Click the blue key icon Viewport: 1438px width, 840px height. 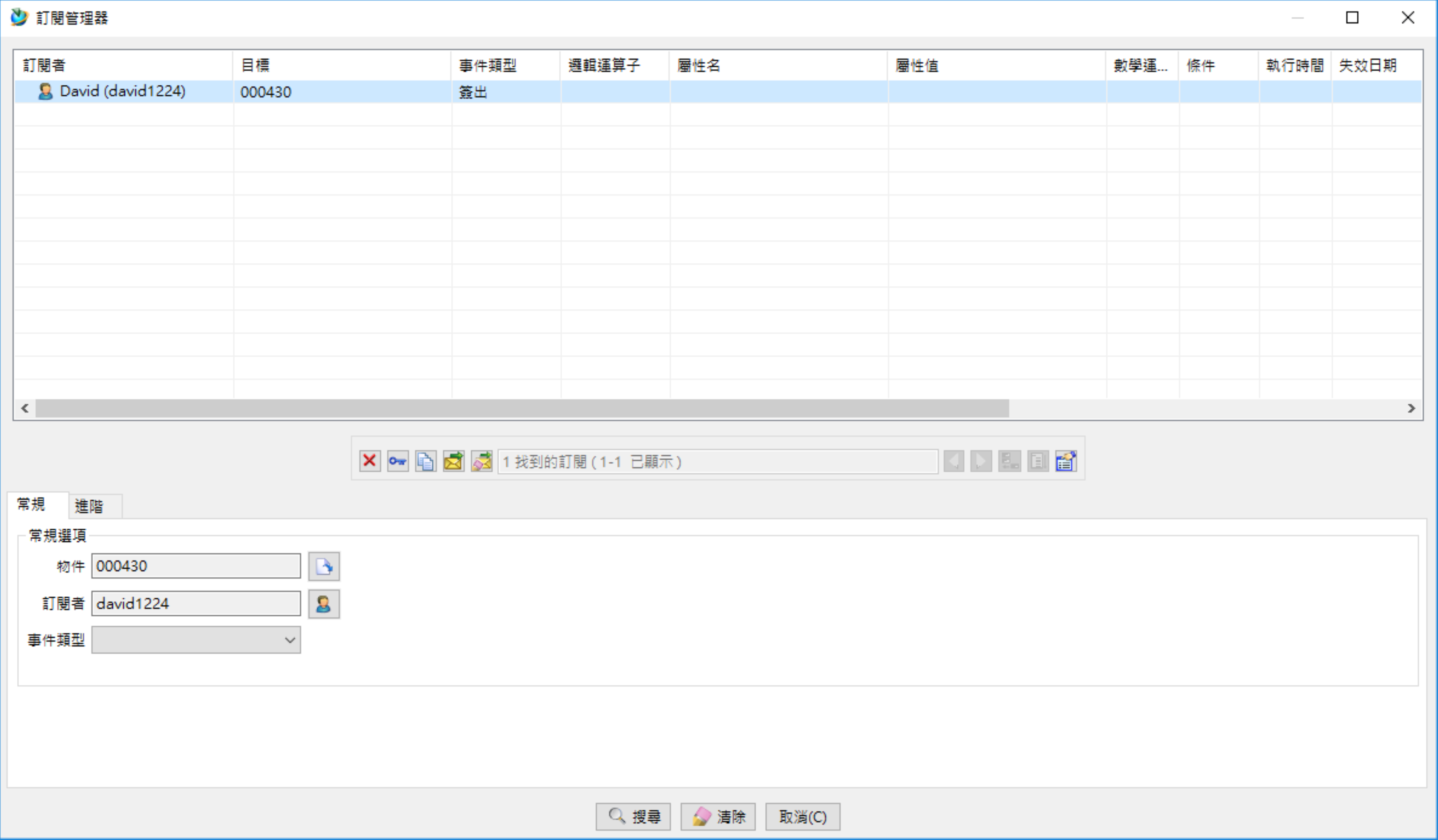(398, 461)
